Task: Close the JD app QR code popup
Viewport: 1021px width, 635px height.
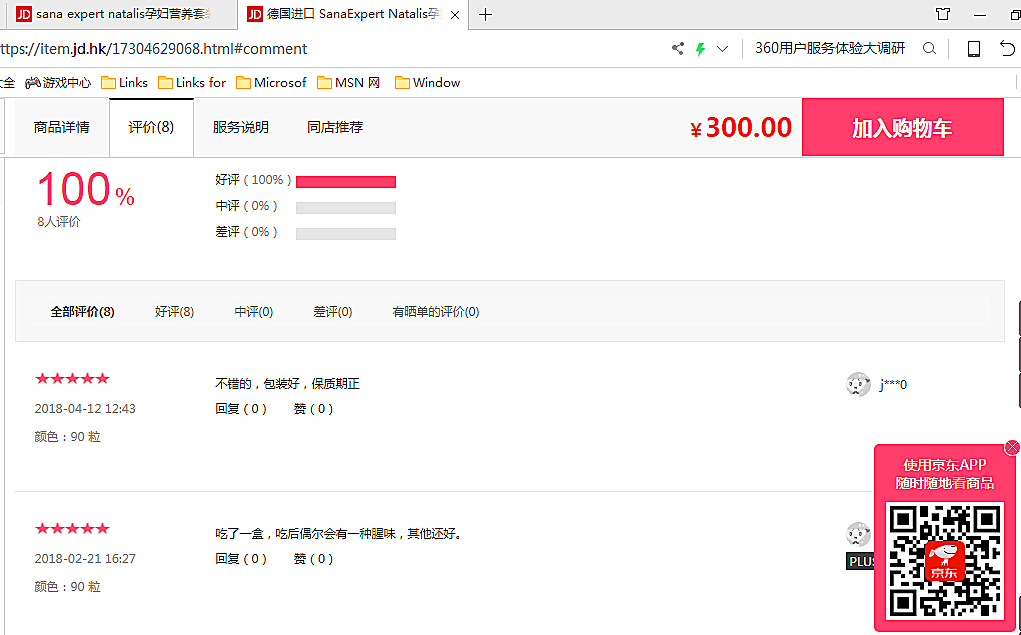Action: [1012, 447]
